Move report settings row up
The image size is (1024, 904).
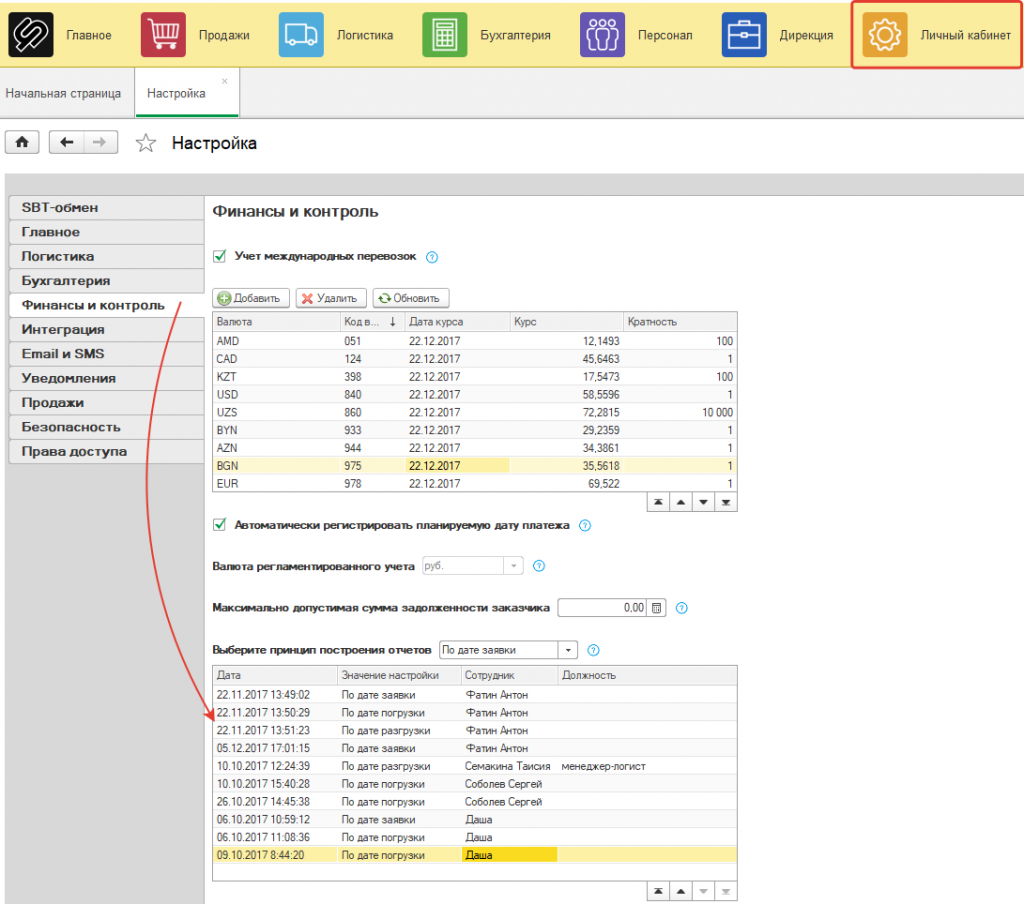pyautogui.click(x=680, y=891)
